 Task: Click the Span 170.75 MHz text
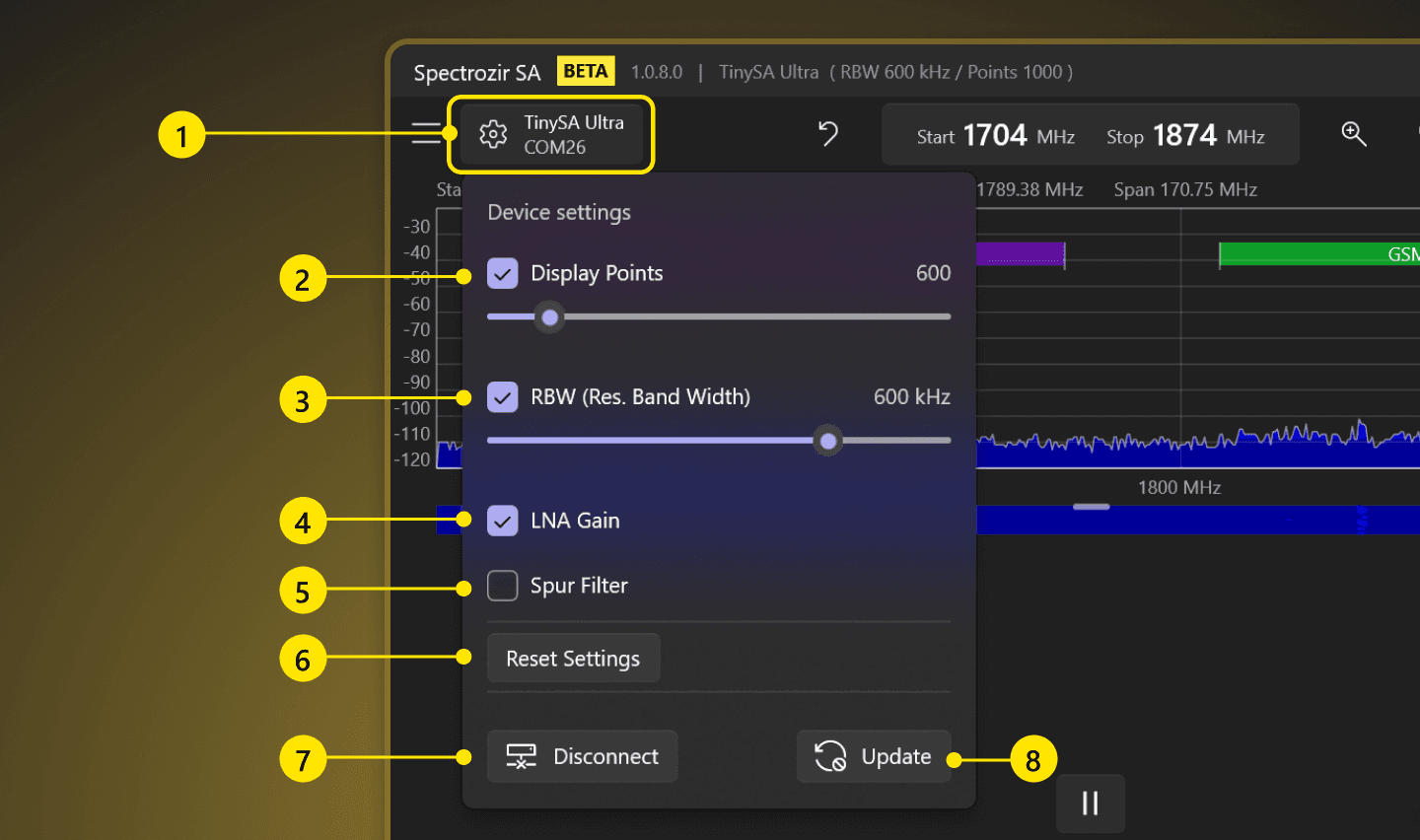tap(1185, 189)
